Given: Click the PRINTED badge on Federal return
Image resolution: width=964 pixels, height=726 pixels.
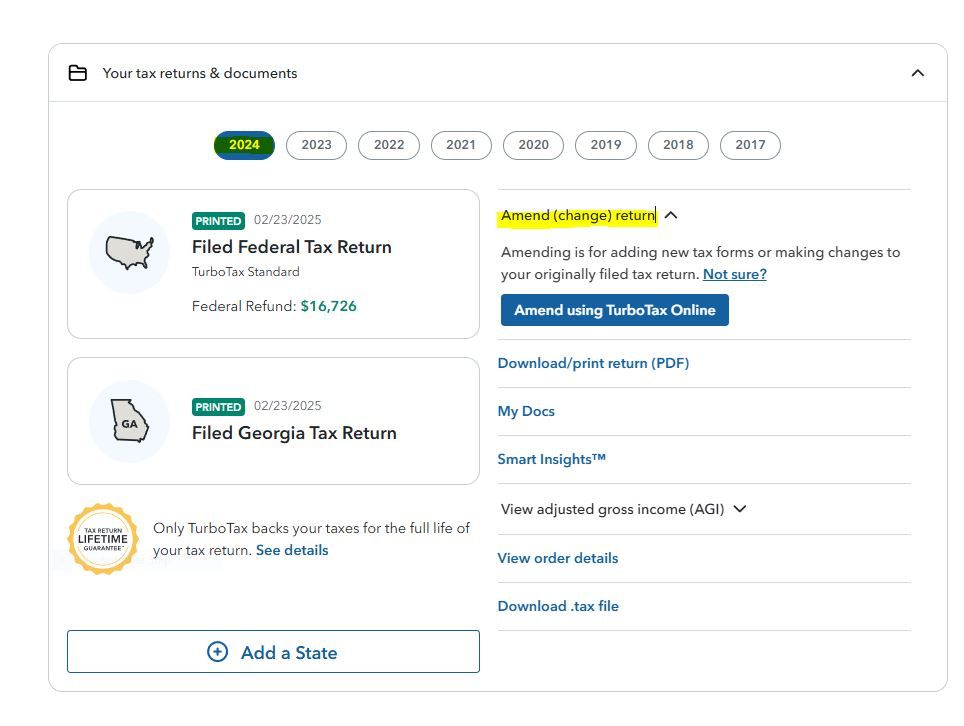Looking at the screenshot, I should click(x=218, y=221).
